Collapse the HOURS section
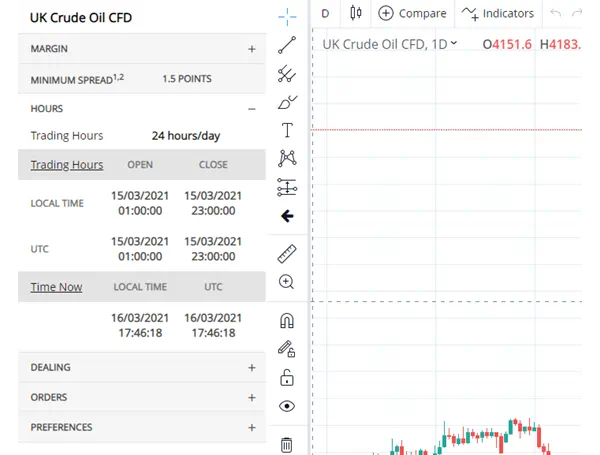This screenshot has height=455, width=600. coord(142,109)
